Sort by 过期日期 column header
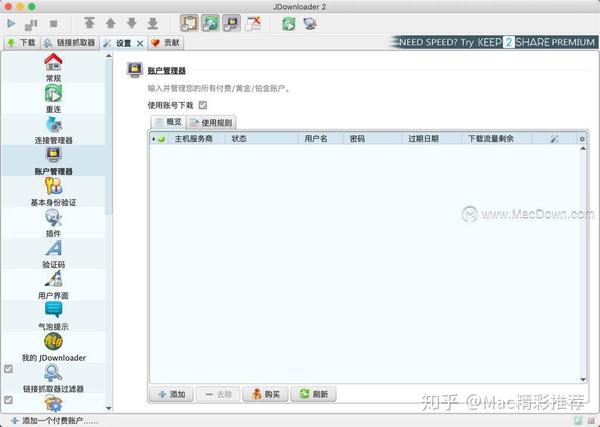The width and height of the screenshot is (600, 427). (432, 139)
